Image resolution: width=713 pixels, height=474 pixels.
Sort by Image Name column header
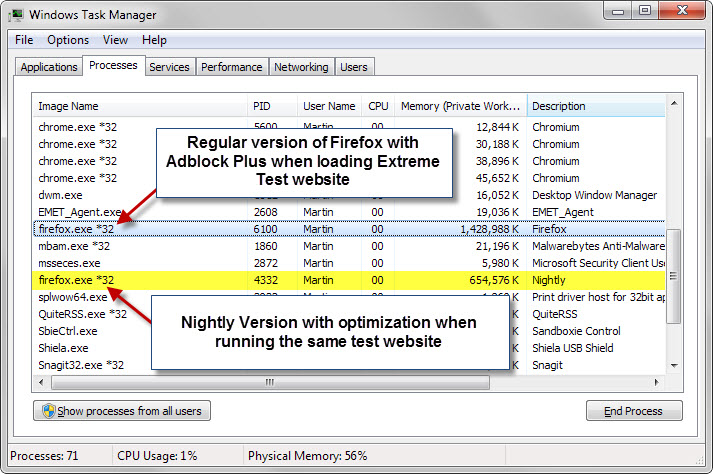click(140, 106)
